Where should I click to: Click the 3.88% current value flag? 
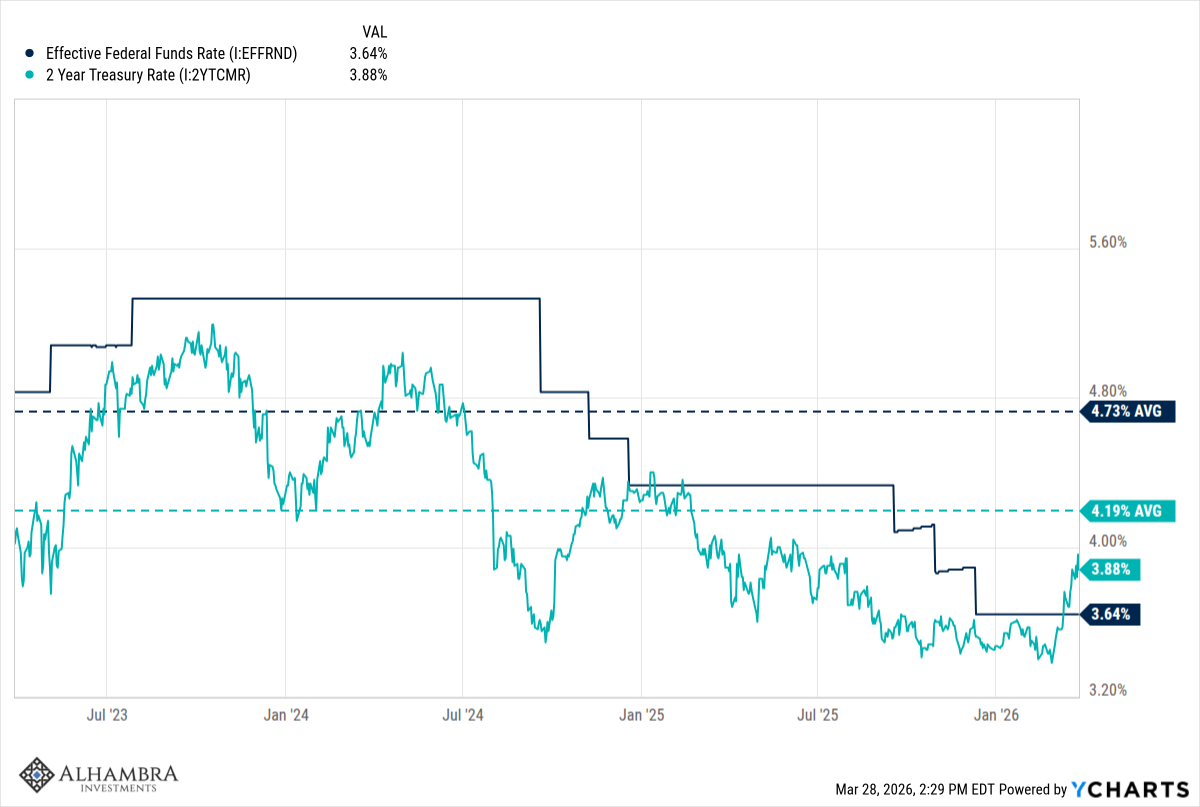[x=1112, y=570]
